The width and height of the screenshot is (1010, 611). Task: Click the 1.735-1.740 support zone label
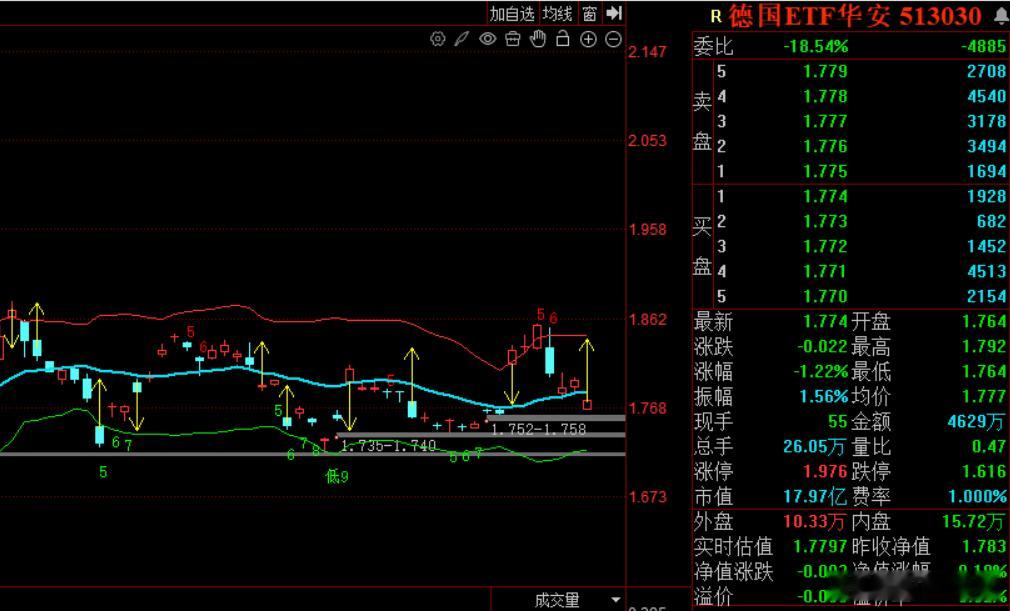pos(388,446)
